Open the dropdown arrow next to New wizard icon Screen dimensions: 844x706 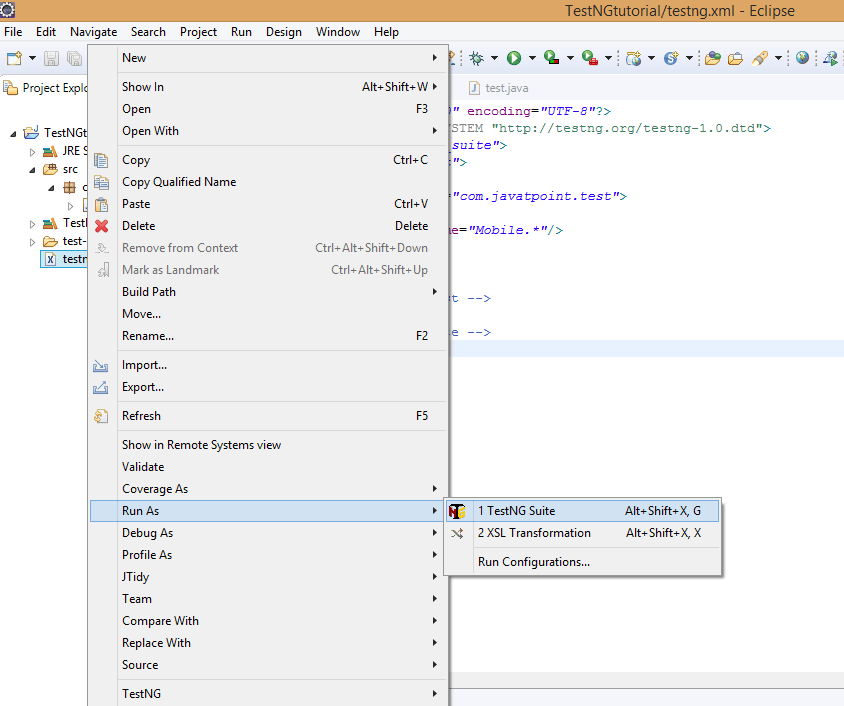(32, 58)
